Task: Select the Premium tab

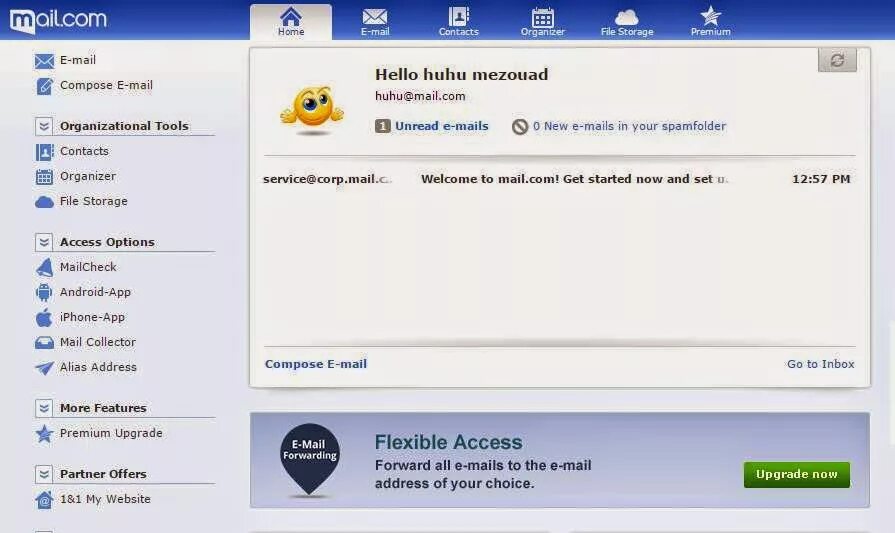Action: (711, 22)
